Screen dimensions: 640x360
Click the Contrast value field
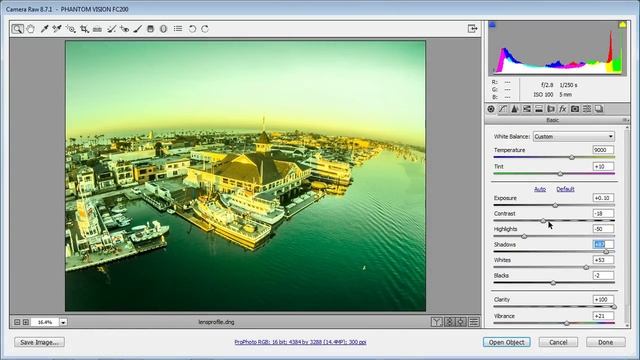603,213
